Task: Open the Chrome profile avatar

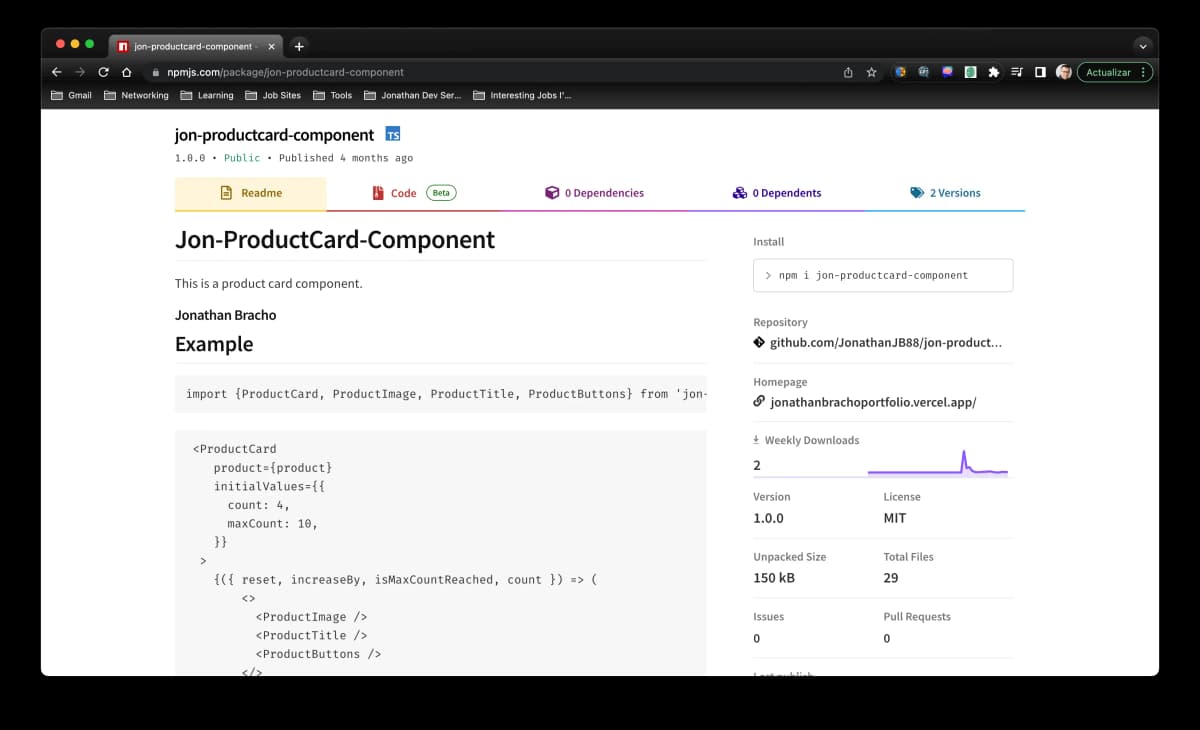Action: [1064, 72]
